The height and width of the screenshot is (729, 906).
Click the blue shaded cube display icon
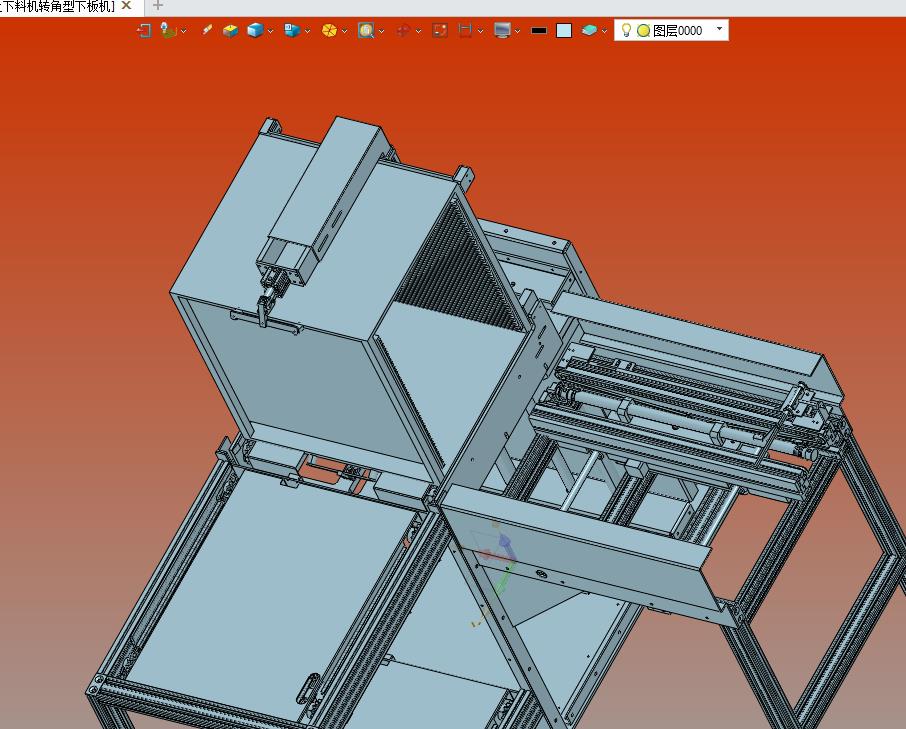pos(255,31)
